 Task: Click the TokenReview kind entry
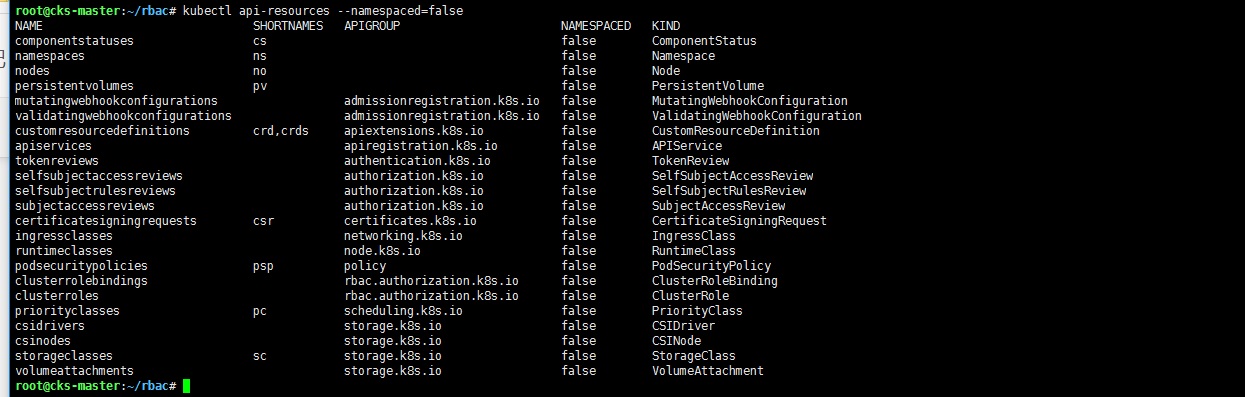tap(690, 161)
